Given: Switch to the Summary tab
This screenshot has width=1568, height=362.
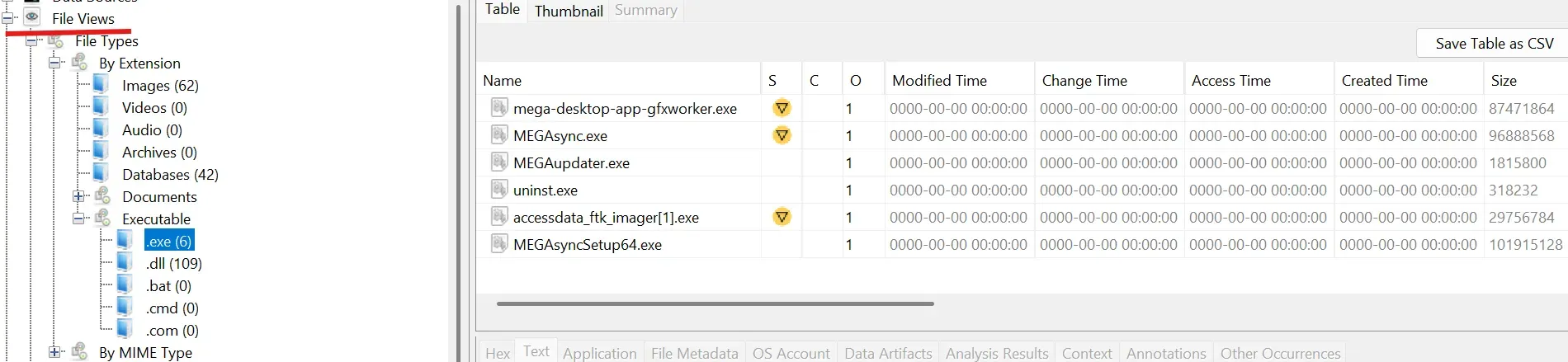Looking at the screenshot, I should point(646,11).
